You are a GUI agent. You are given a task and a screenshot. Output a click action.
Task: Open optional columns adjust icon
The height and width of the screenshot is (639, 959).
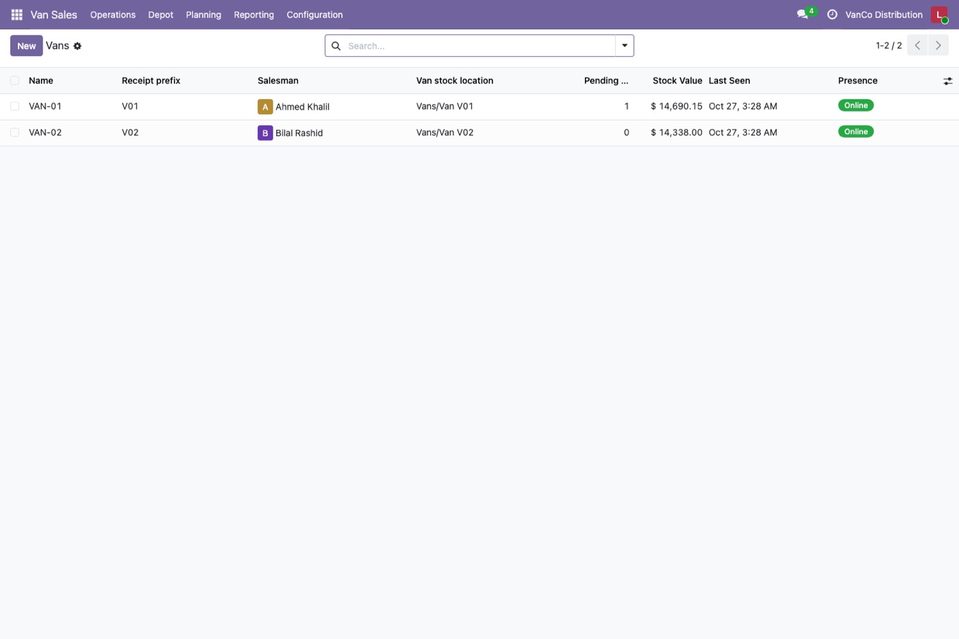[947, 81]
